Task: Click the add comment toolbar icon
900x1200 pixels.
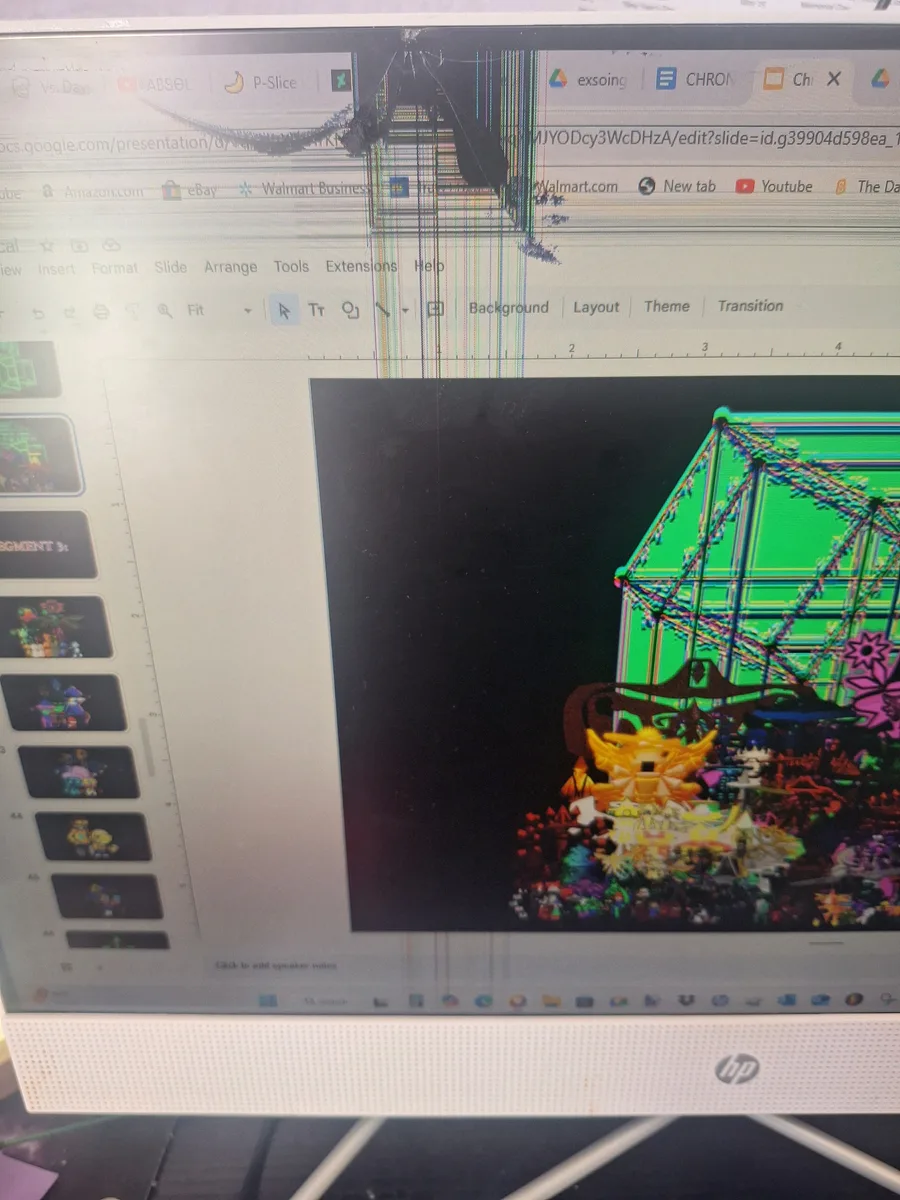Action: (435, 309)
